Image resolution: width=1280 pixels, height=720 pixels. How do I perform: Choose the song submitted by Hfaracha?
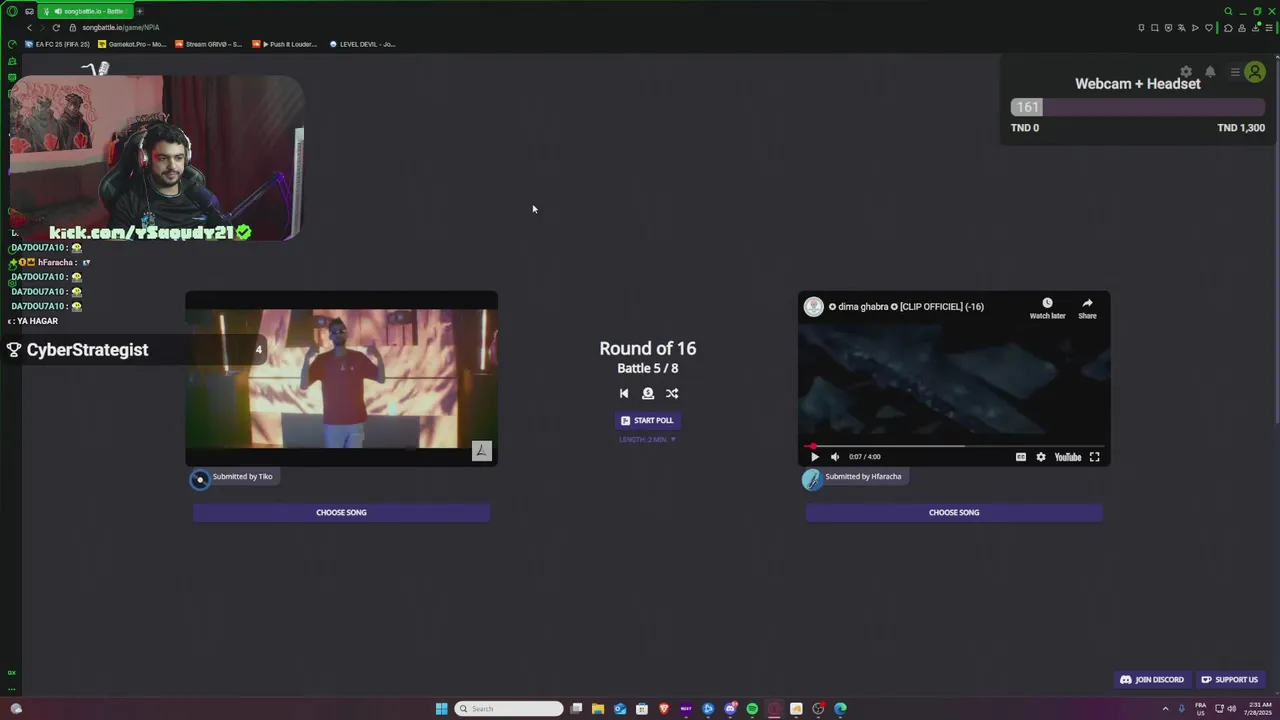(x=954, y=512)
